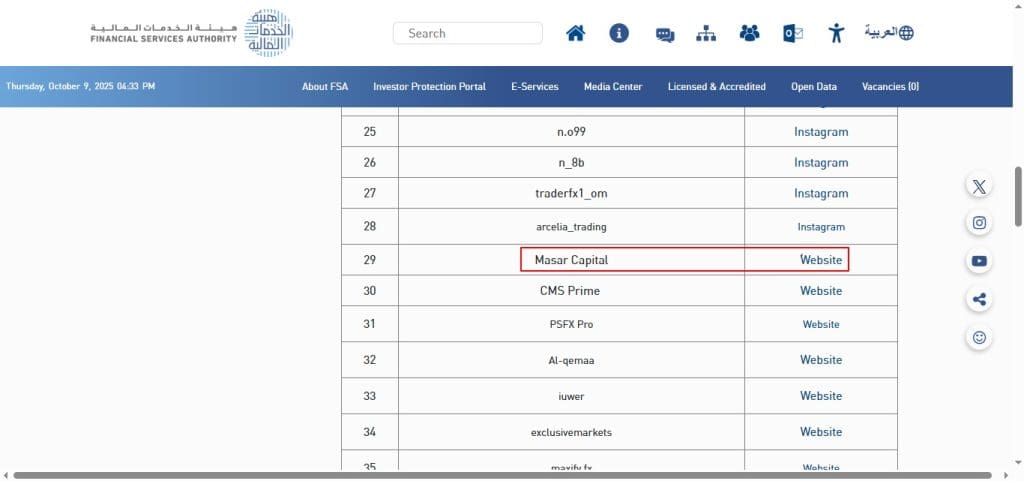Viewport: 1024px width, 481px height.
Task: Open the Instagram icon in side panel
Action: 979,223
